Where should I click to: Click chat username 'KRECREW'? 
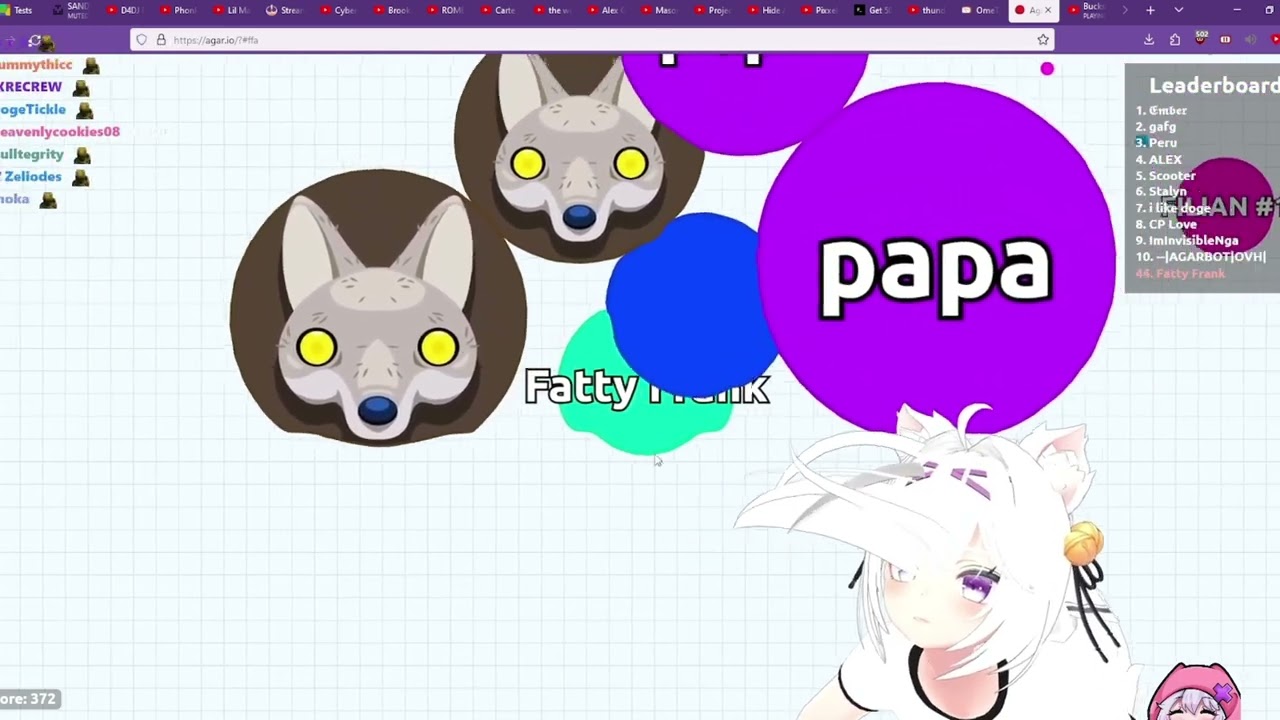coord(31,87)
